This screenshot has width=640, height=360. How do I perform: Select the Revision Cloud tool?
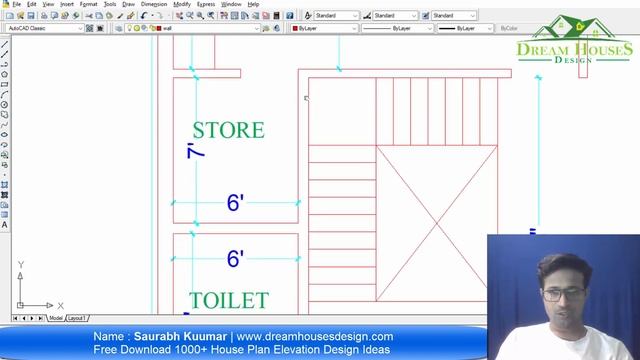click(4, 115)
